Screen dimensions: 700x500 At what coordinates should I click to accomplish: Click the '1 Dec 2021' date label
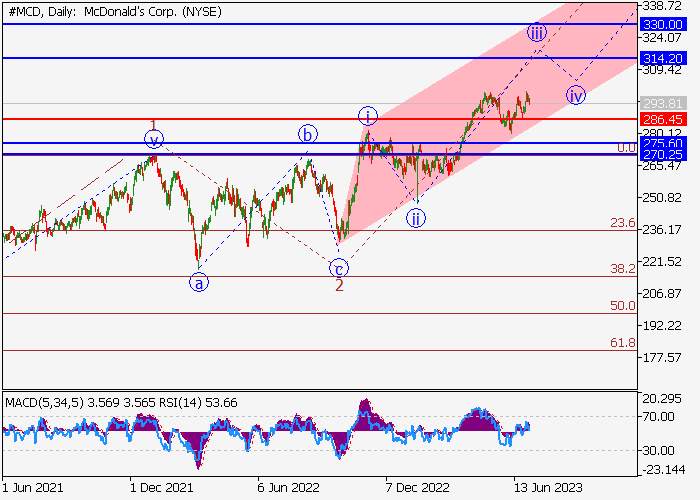[161, 487]
